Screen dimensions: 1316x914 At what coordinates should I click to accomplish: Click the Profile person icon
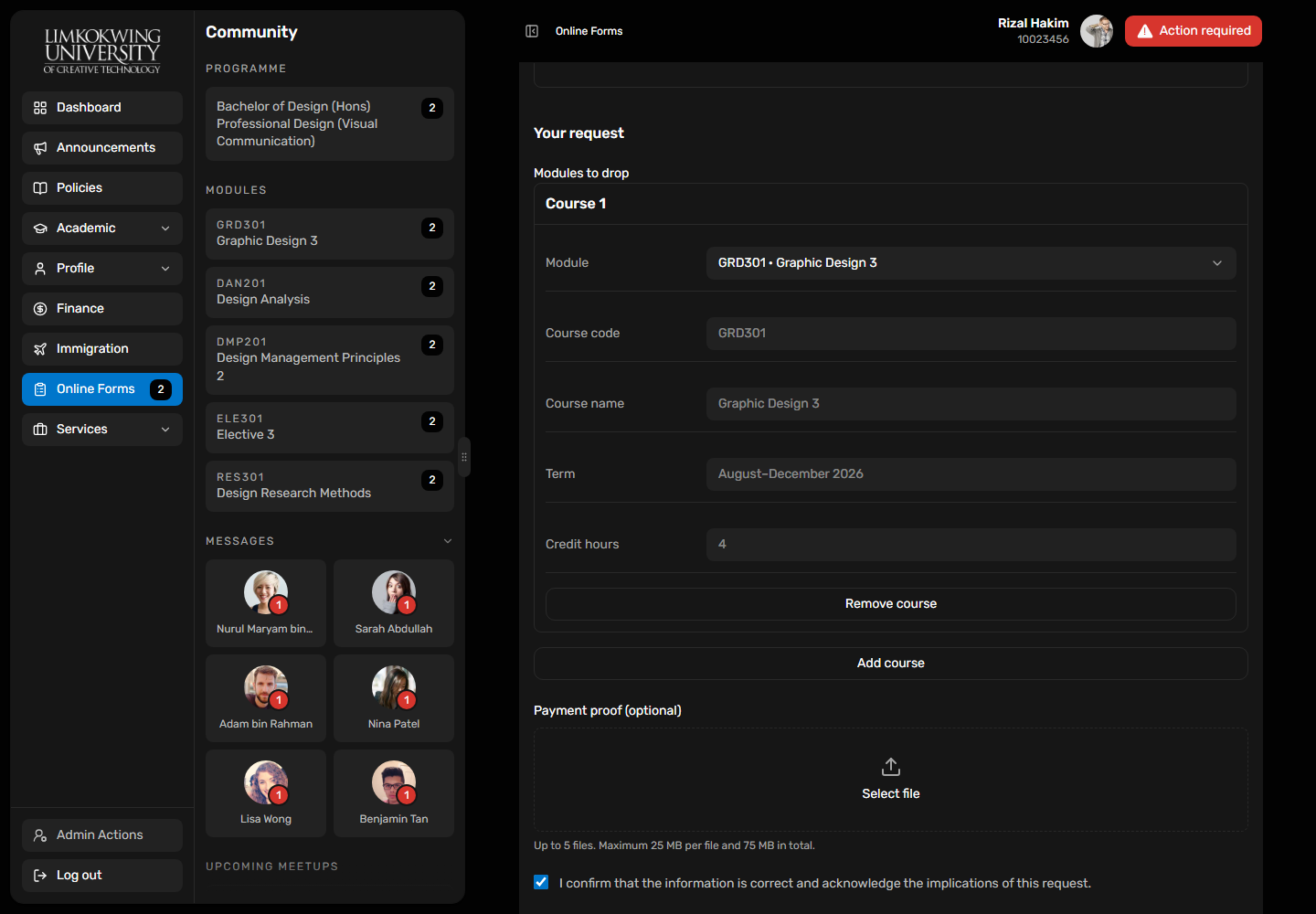(x=40, y=269)
